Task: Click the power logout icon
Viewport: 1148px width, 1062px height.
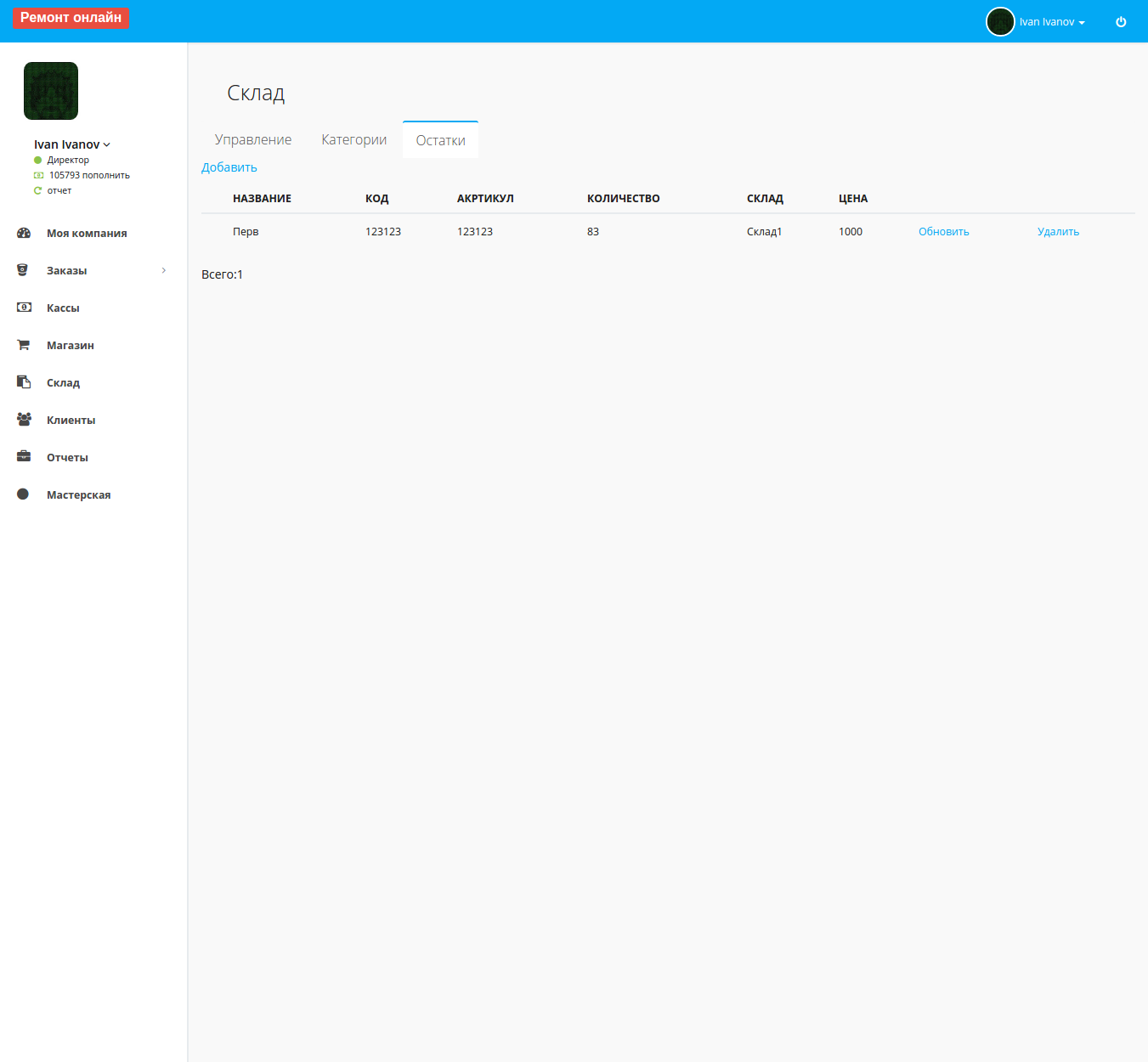Action: tap(1121, 22)
